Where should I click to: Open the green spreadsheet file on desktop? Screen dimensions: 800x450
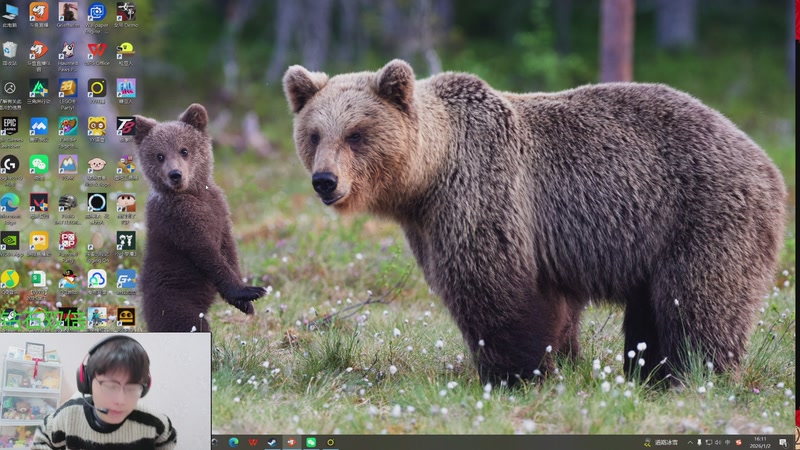coord(39,285)
